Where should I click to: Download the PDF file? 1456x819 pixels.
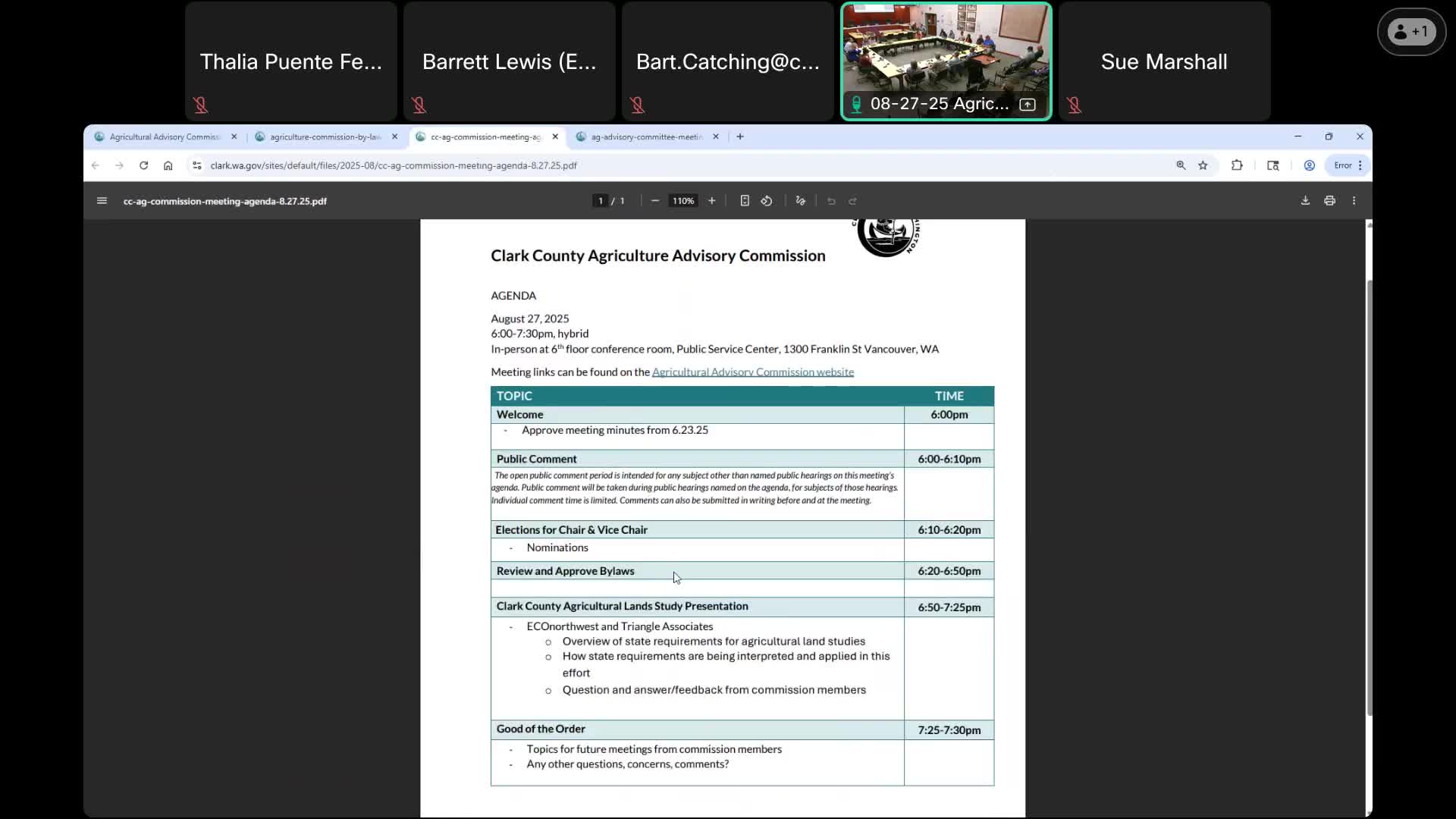click(x=1305, y=201)
